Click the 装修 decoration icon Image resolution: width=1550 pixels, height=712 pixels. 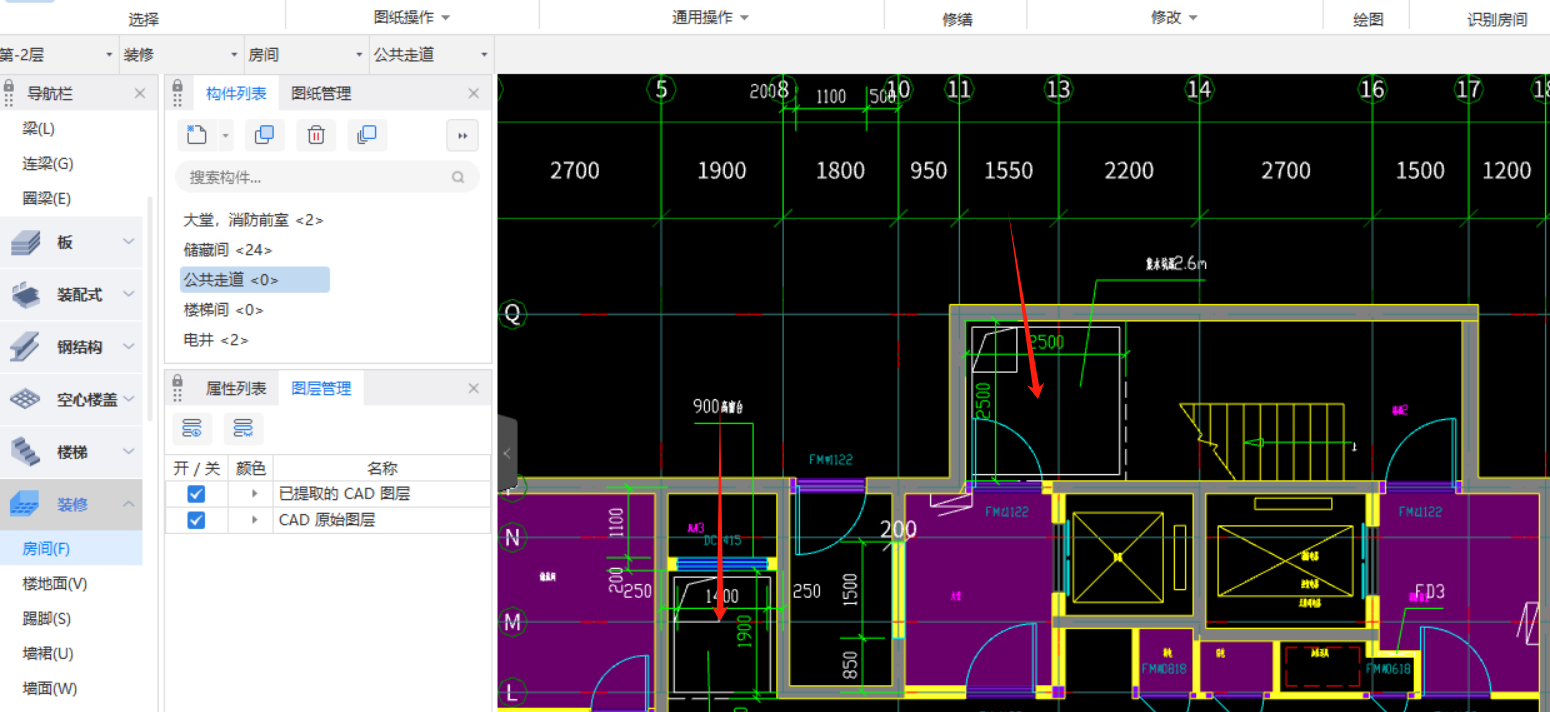pos(25,504)
